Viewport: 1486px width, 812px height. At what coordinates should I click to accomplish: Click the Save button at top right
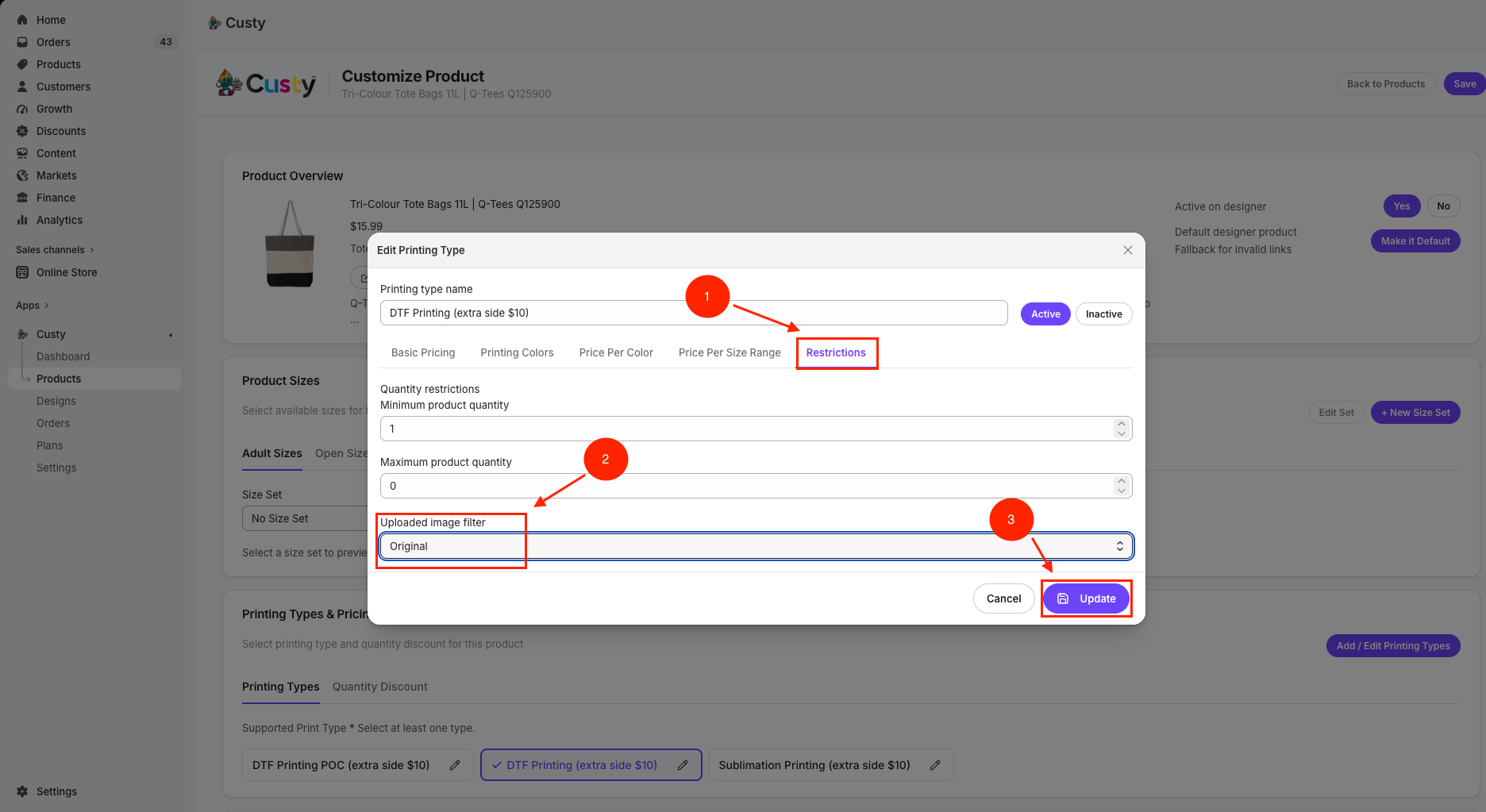(x=1465, y=84)
